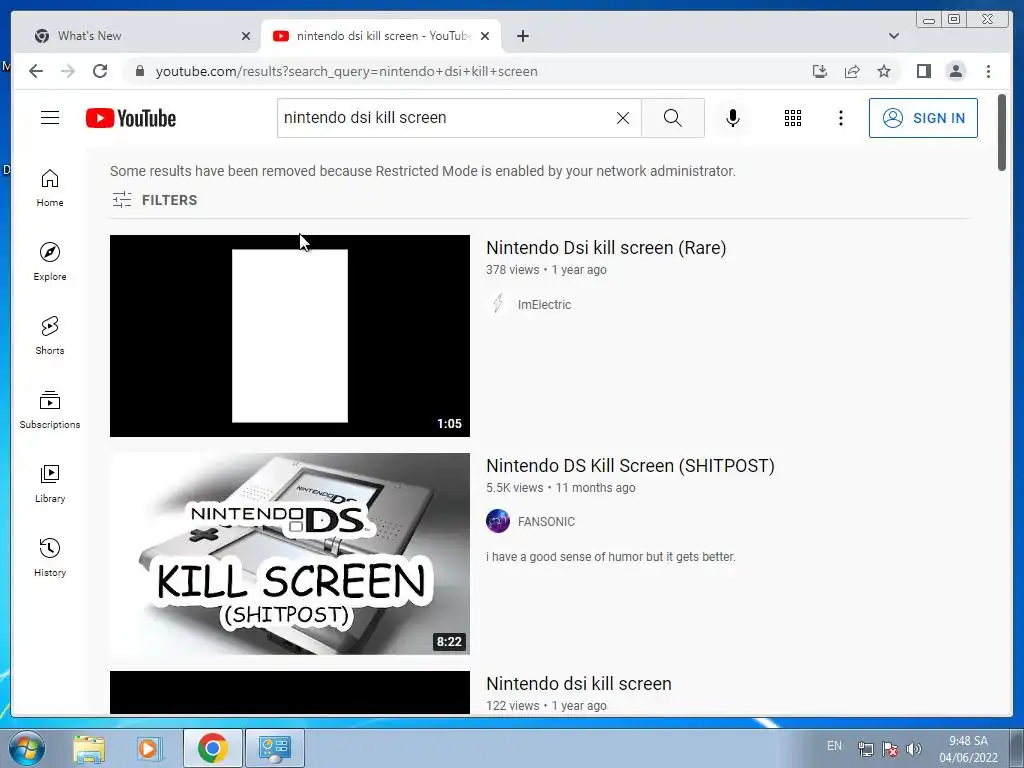Viewport: 1024px width, 768px height.
Task: Go forward with the browser arrow
Action: (x=68, y=71)
